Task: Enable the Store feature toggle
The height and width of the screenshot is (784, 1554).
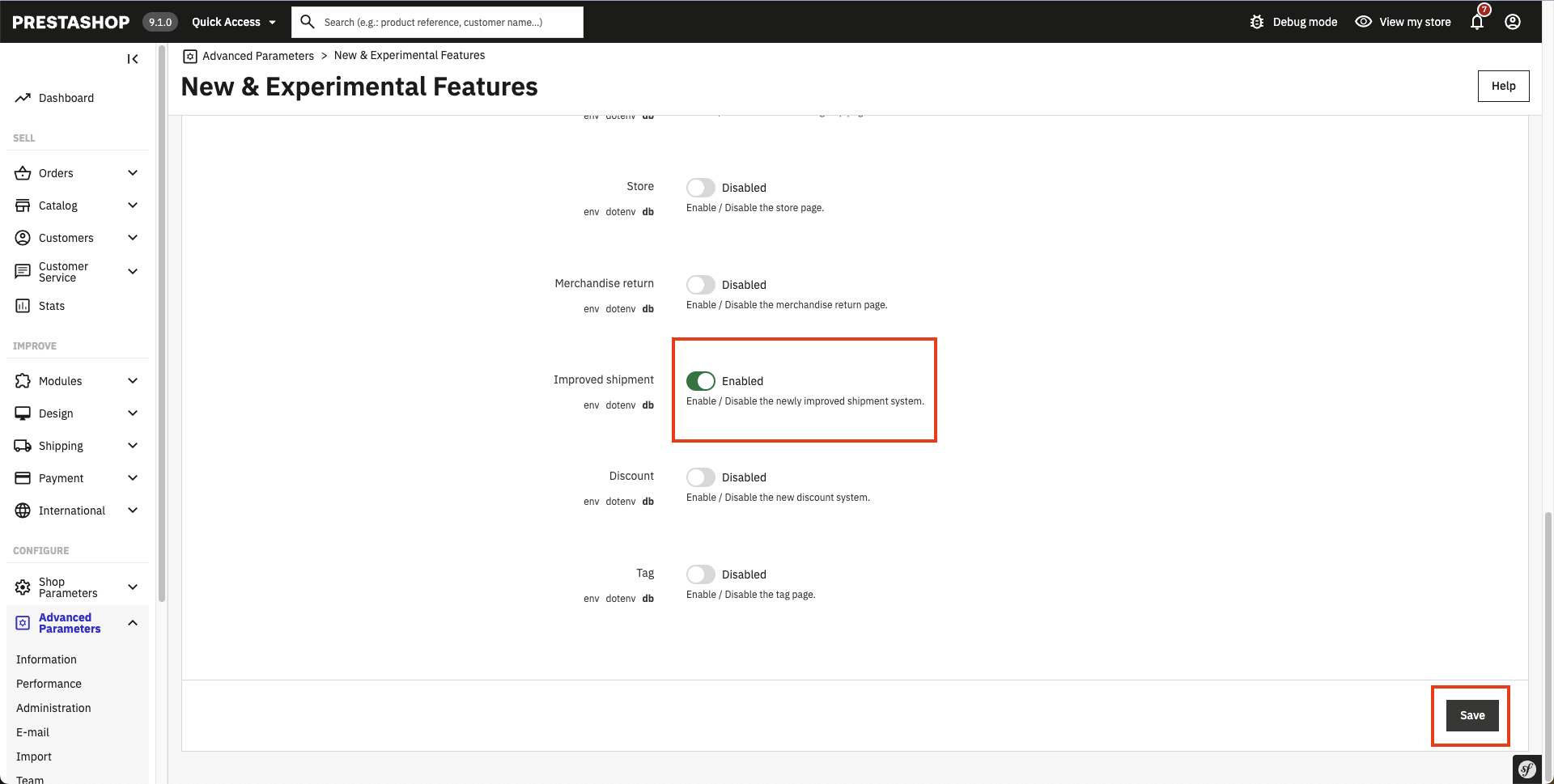Action: pos(701,187)
